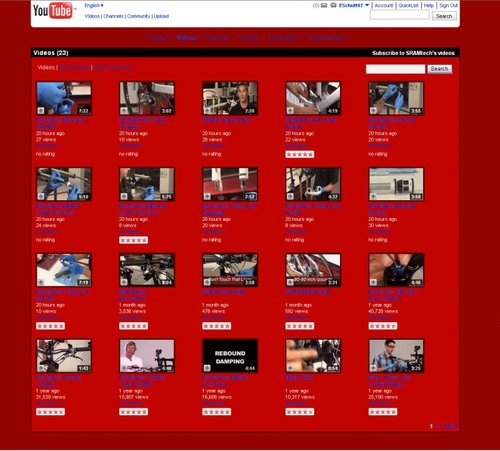Add the Rebound Damping video to QuickList
The image size is (500, 451).
point(207,368)
